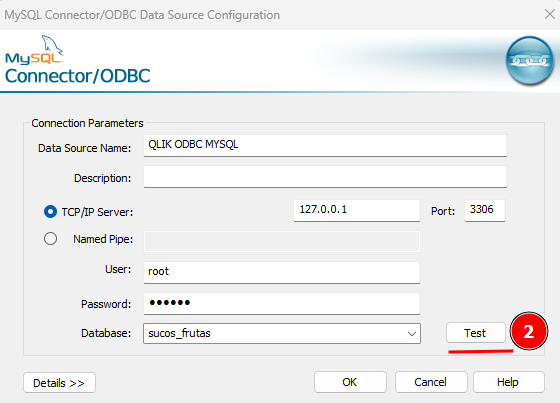Click the User label
This screenshot has height=403, width=560.
[118, 269]
